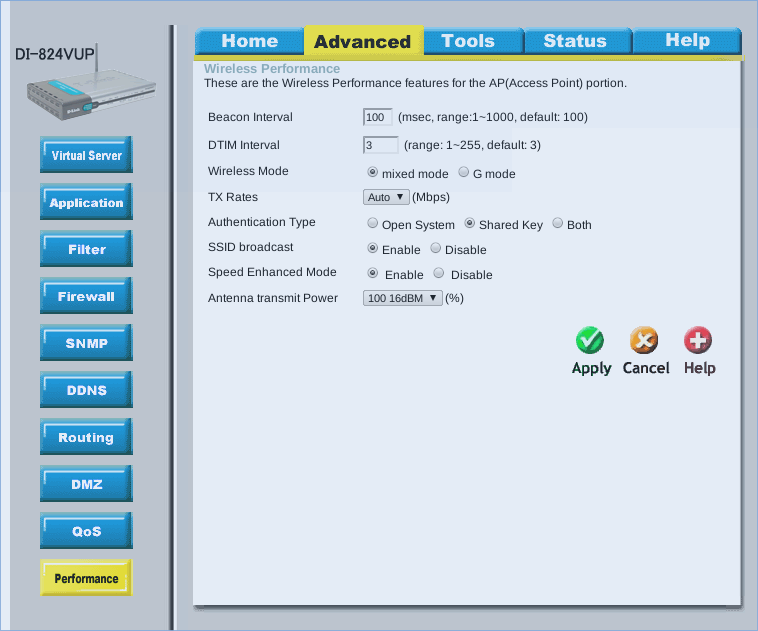Click the Wireless Mode label
The image size is (758, 631).
pos(248,171)
